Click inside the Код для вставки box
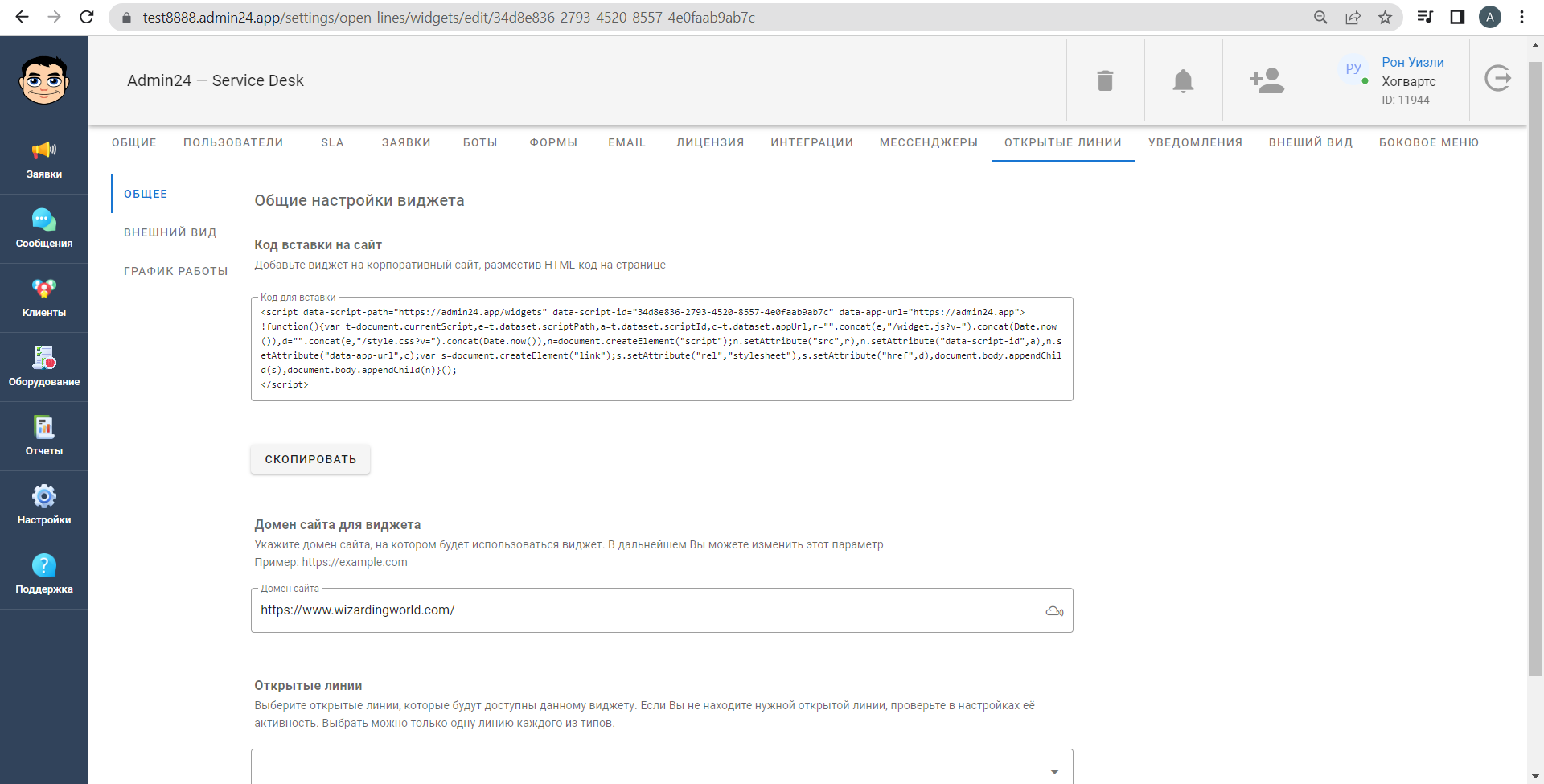Screen dimensions: 1544x784 tap(662, 348)
